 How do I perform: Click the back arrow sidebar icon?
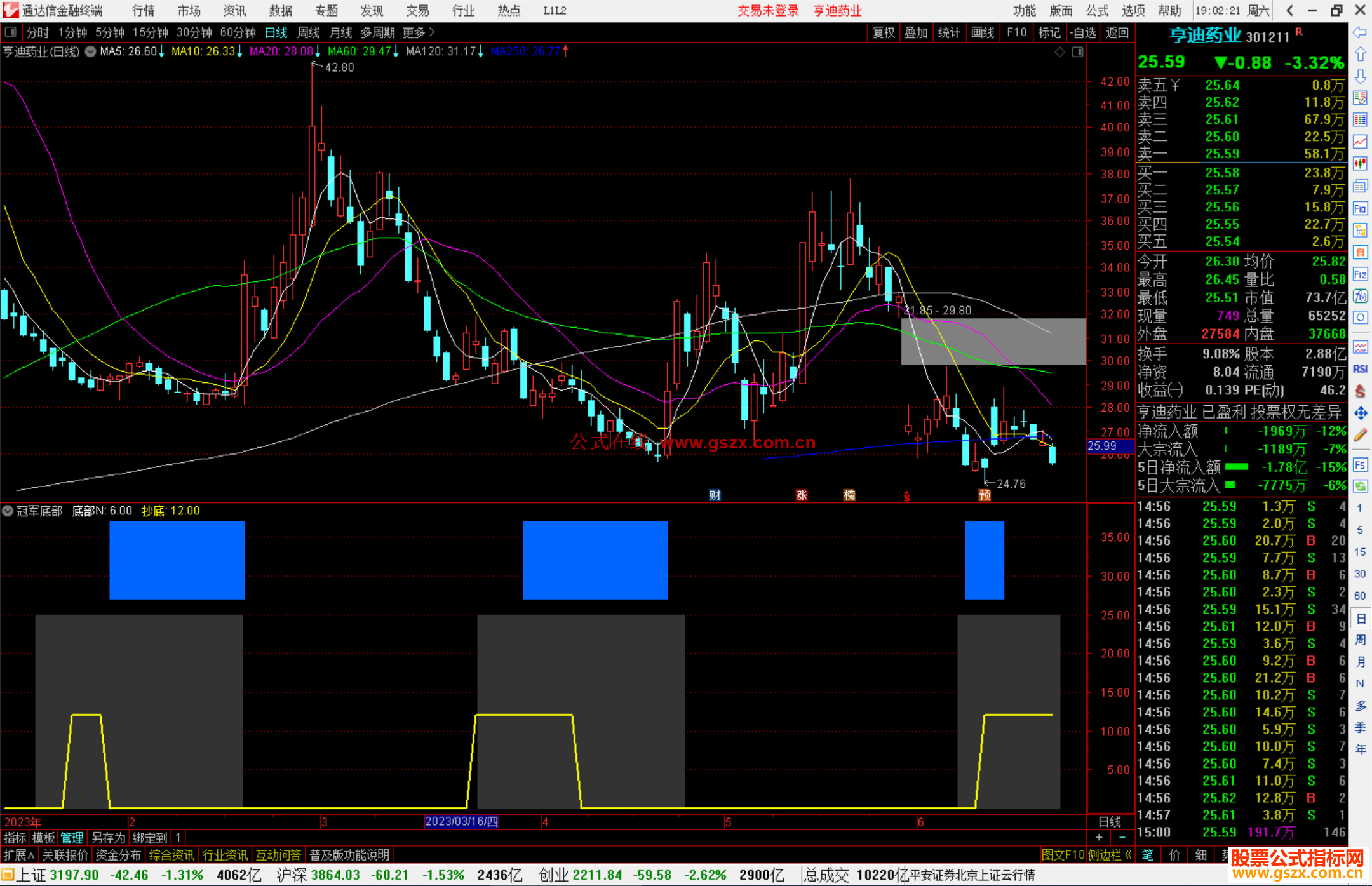tap(1360, 32)
